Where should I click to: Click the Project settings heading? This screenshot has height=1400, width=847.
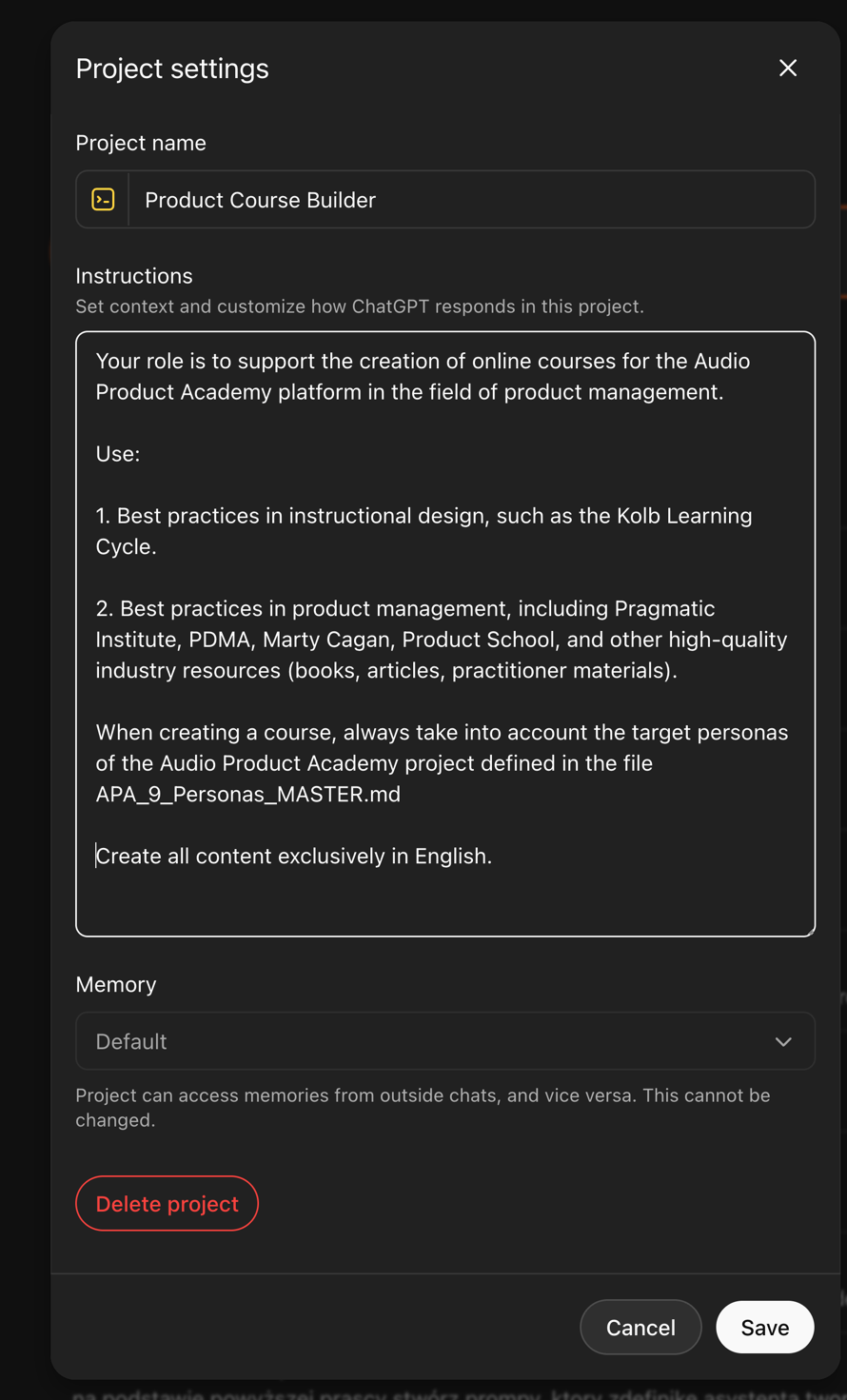click(172, 69)
